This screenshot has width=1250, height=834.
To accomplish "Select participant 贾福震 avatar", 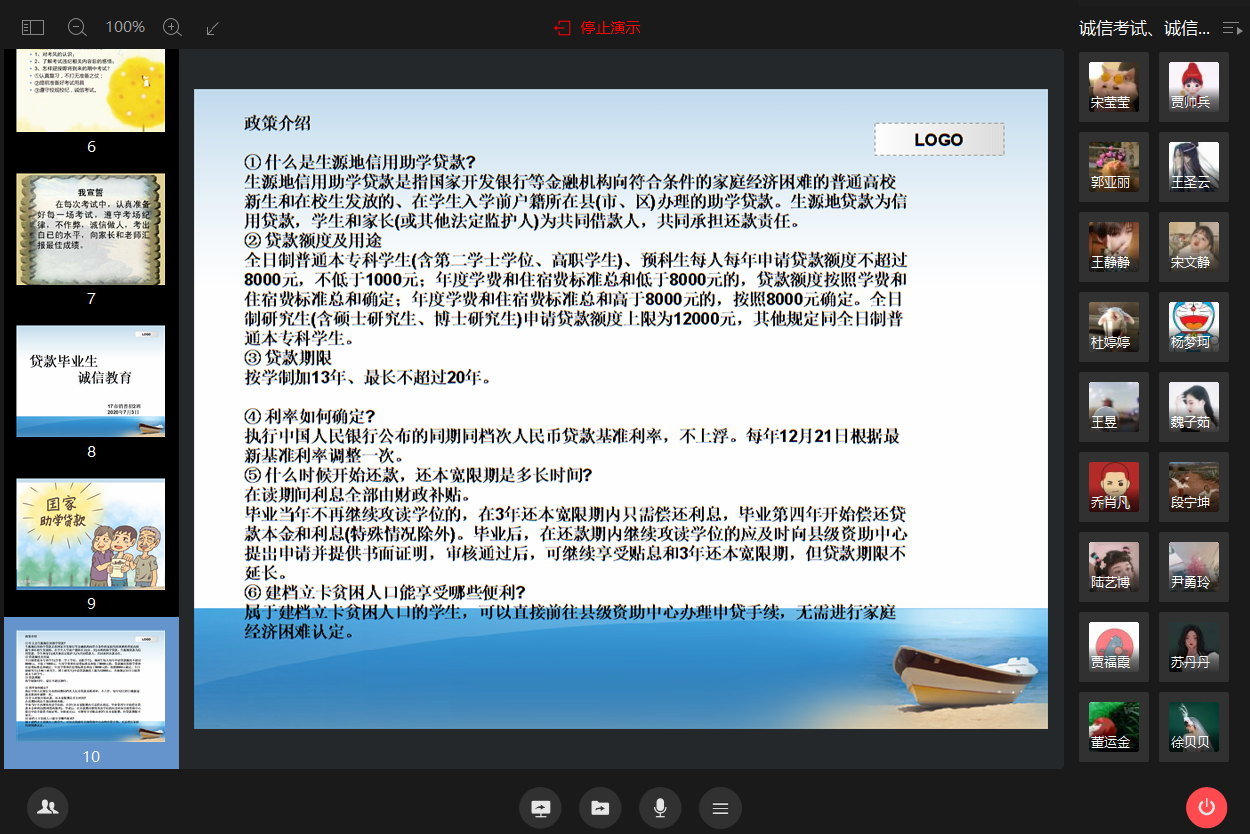I will point(1114,647).
